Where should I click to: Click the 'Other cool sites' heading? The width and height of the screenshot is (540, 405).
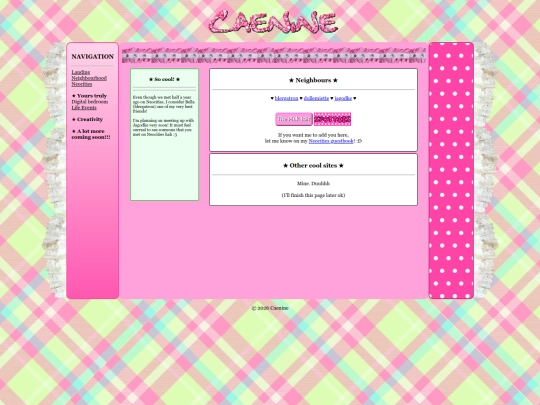tap(313, 165)
